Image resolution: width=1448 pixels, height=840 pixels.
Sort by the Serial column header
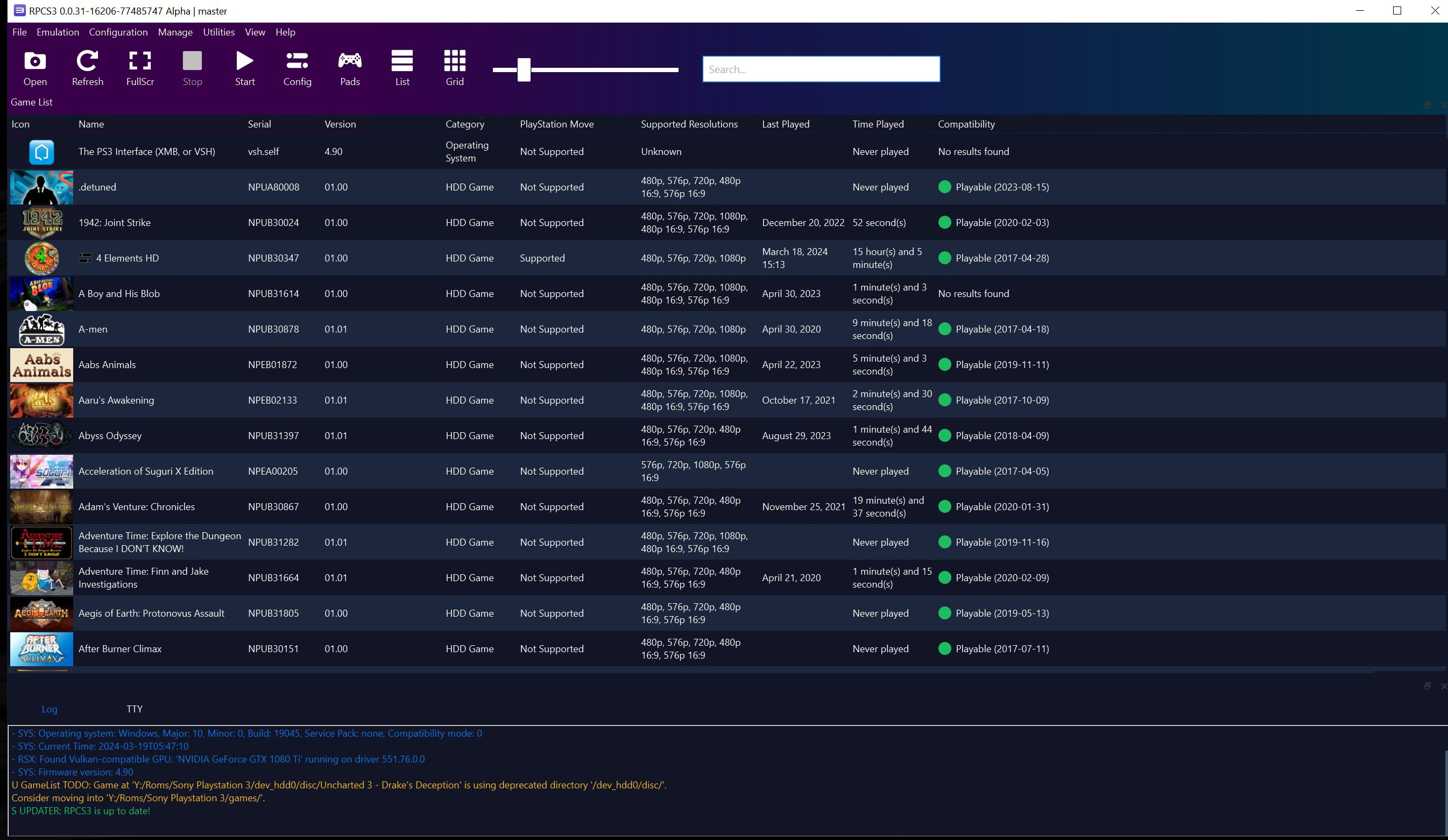coord(259,124)
